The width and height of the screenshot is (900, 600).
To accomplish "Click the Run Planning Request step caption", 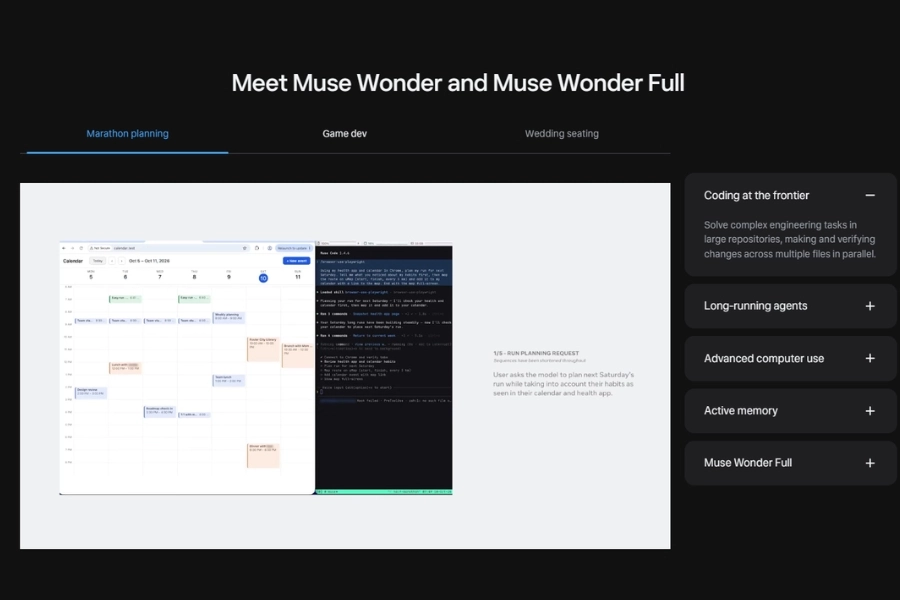I will 536,353.
